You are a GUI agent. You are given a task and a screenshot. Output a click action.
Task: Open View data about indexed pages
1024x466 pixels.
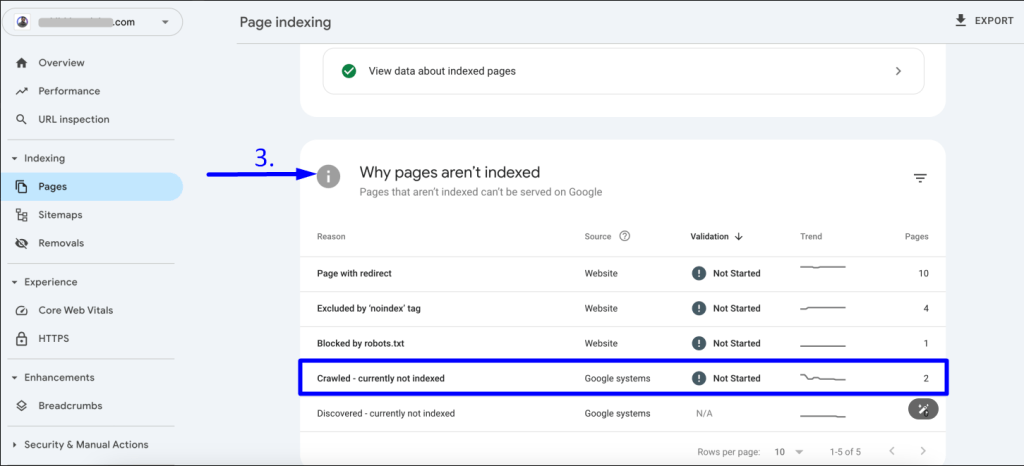tap(624, 71)
